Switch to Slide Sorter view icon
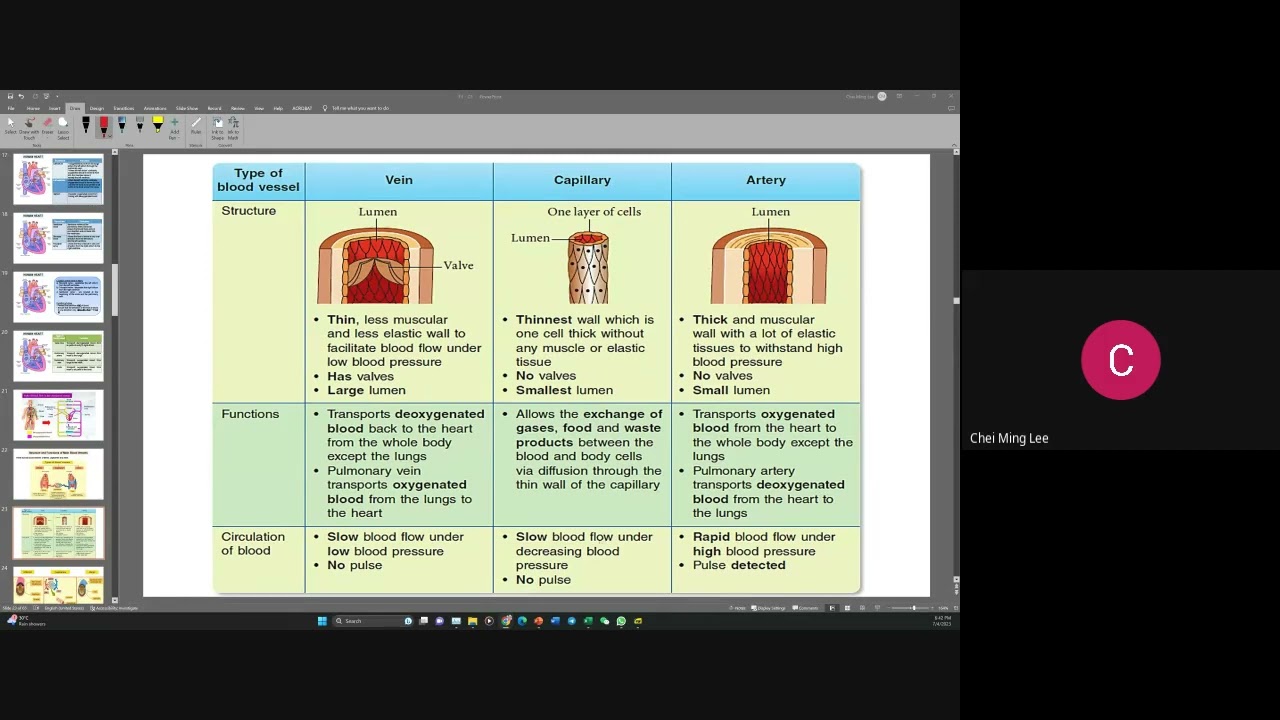 847,608
